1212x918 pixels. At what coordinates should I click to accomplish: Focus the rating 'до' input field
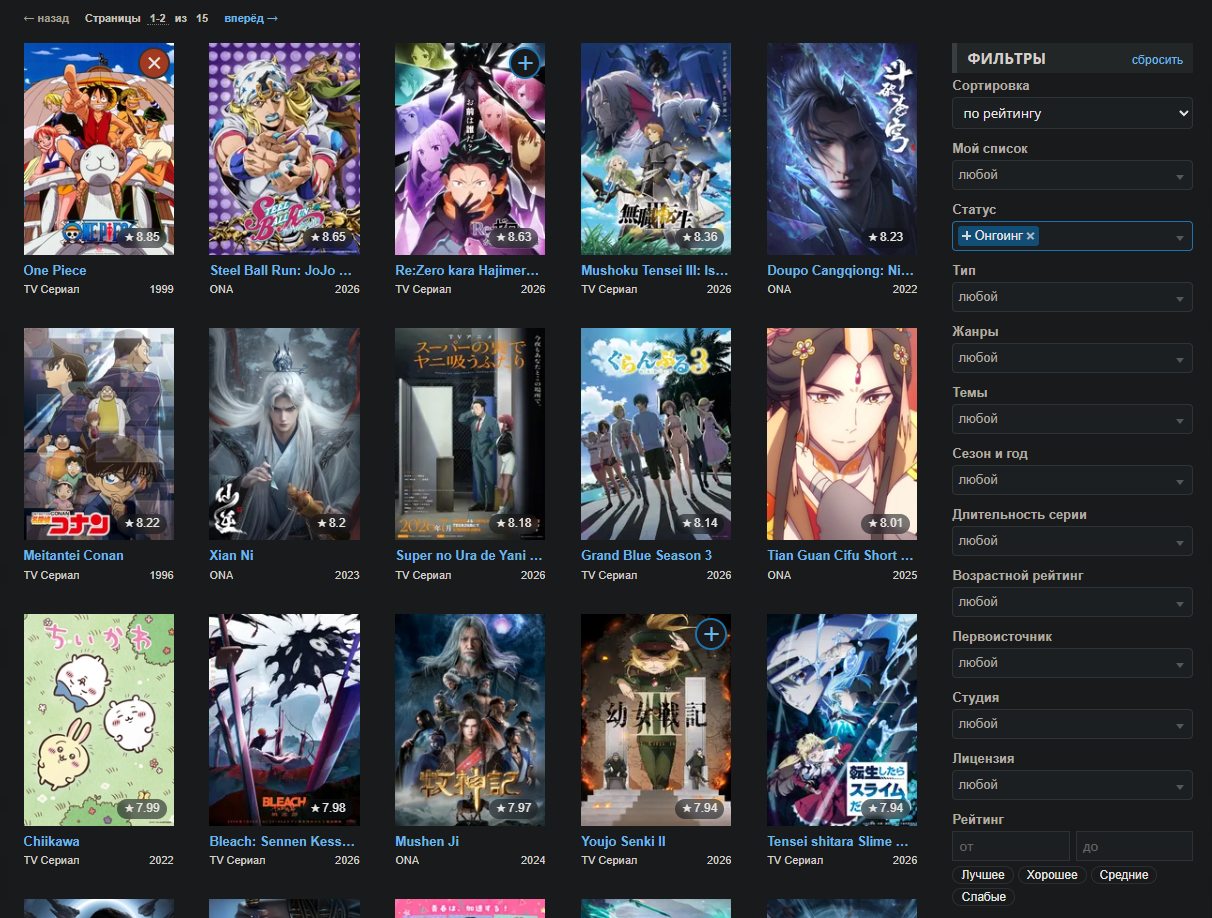point(1134,846)
